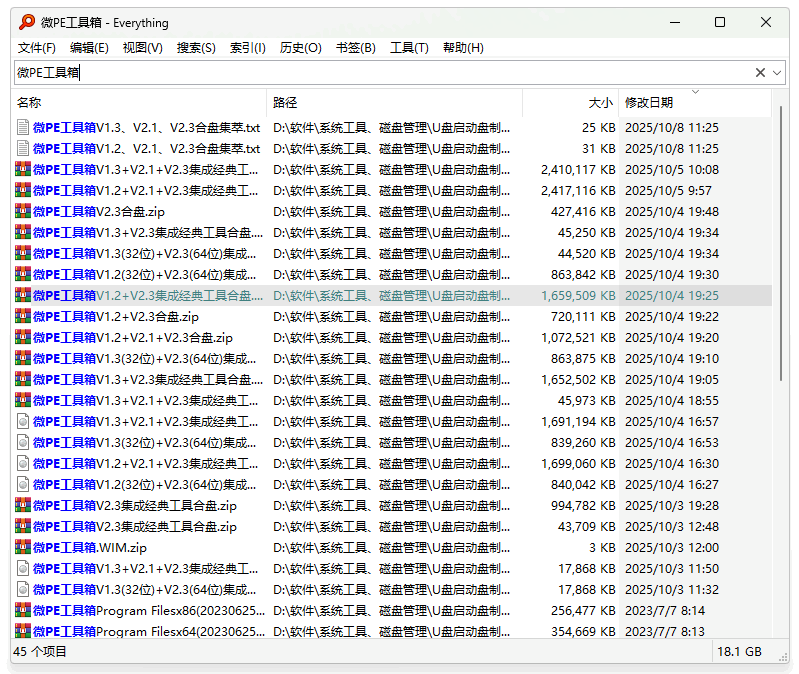This screenshot has width=799, height=674.
Task: Select the archive icon of the Program Filesx64 file
Action: [x=23, y=631]
